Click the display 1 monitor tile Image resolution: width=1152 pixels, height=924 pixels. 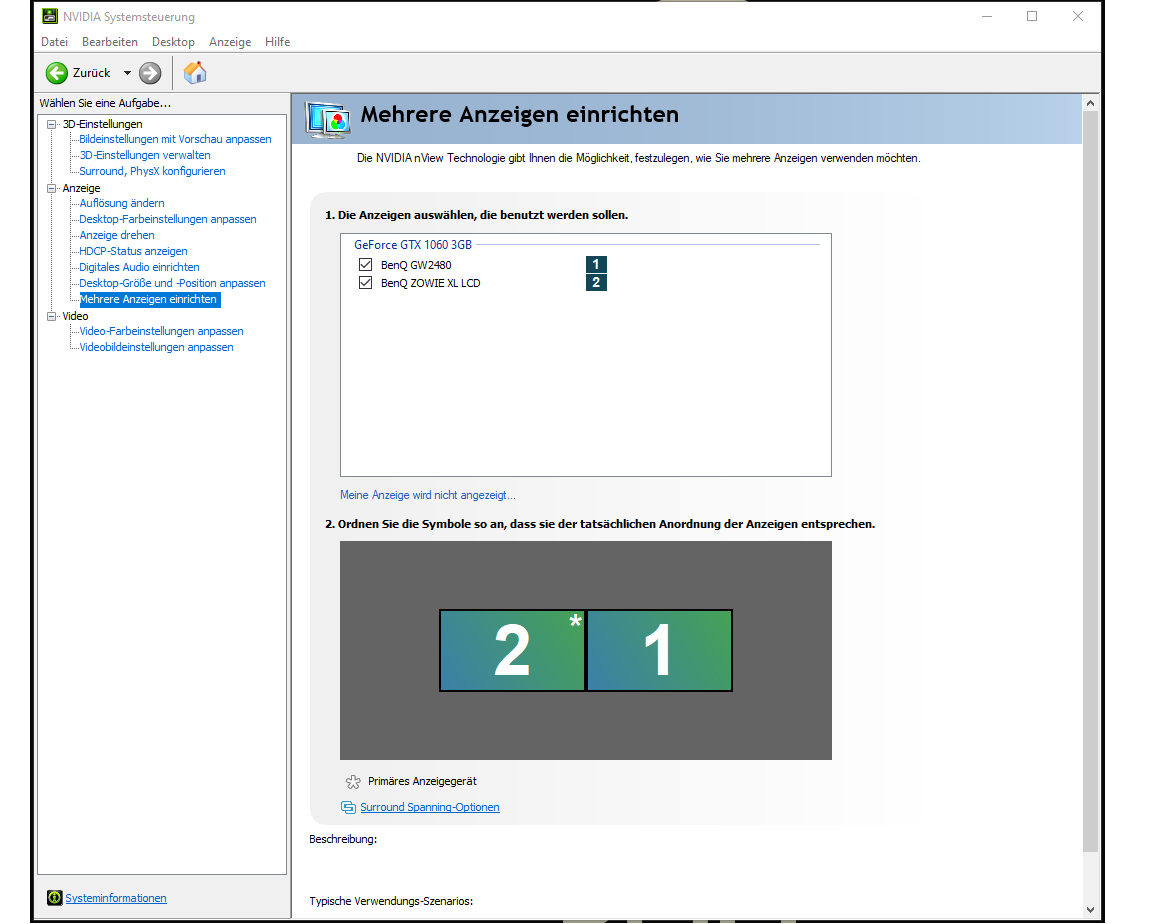coord(659,651)
